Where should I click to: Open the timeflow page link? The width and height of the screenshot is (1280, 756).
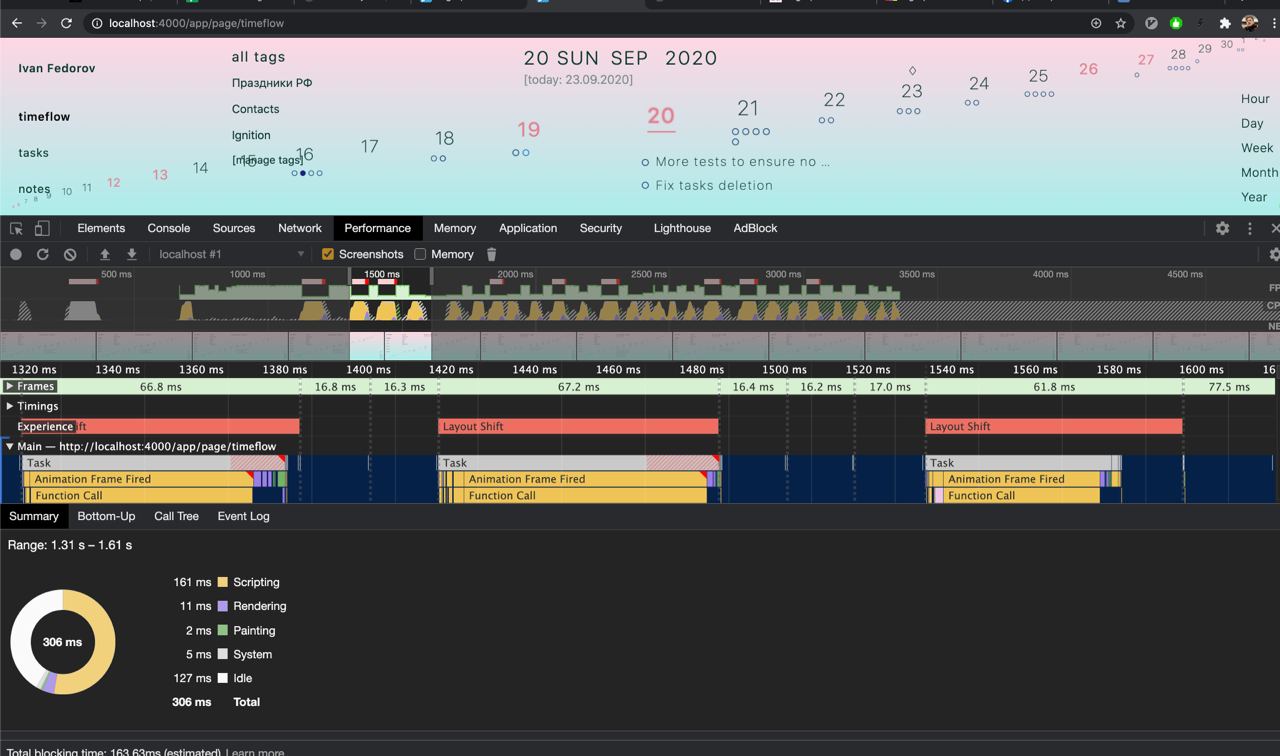pos(44,117)
